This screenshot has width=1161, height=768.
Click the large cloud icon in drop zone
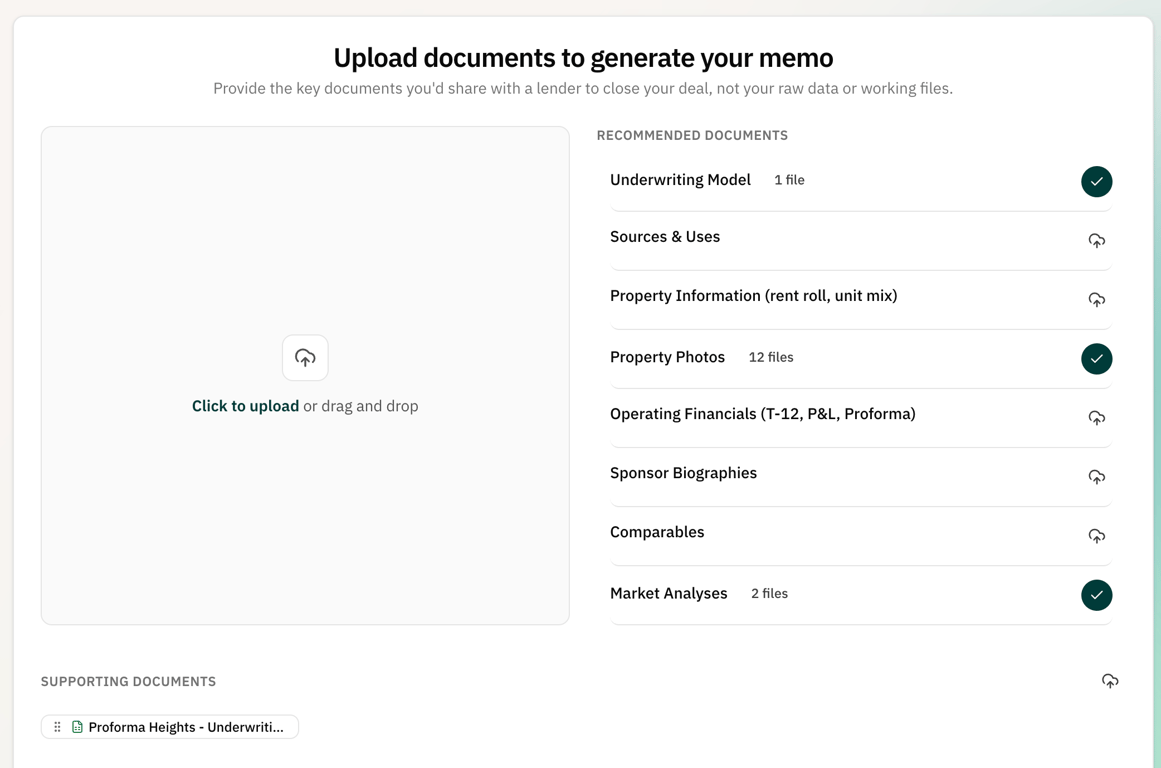305,357
